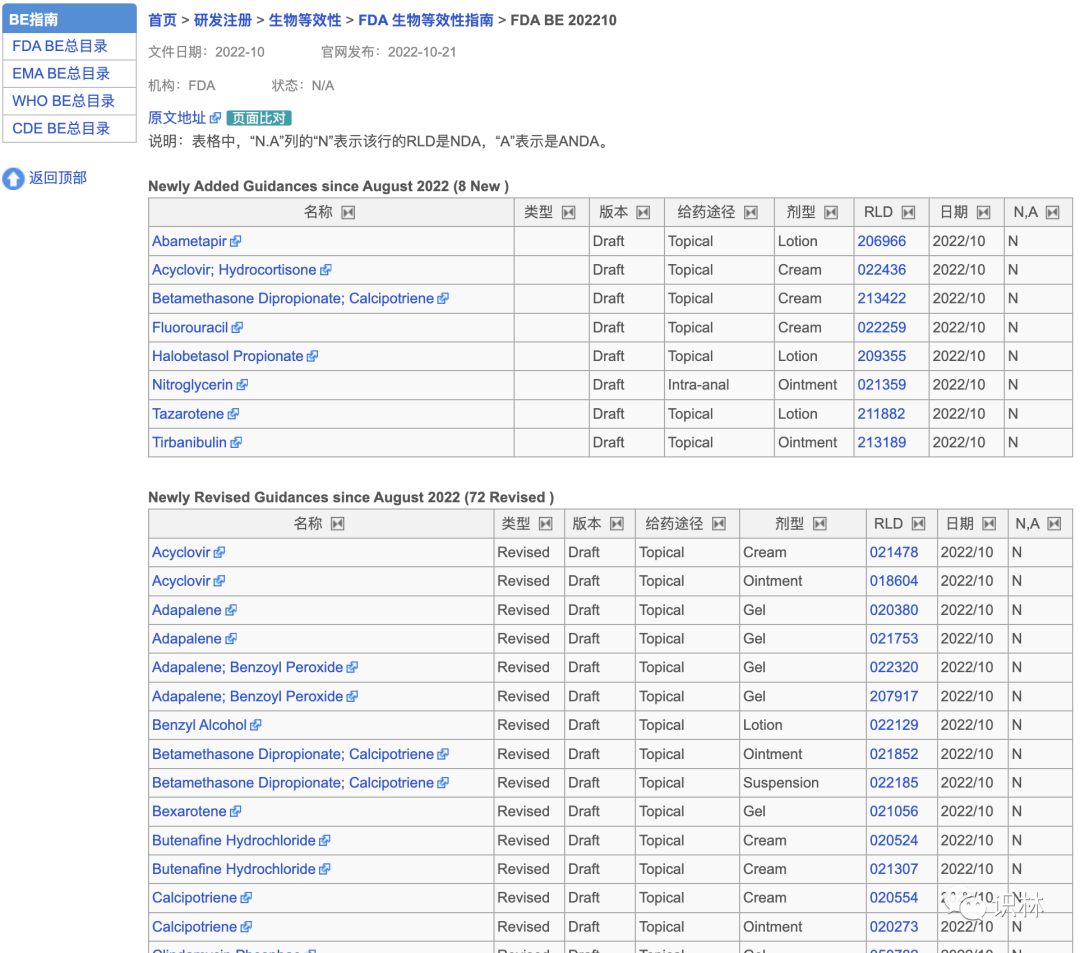Click external link icon beside Abametapir
The image size is (1080, 953).
click(x=236, y=242)
